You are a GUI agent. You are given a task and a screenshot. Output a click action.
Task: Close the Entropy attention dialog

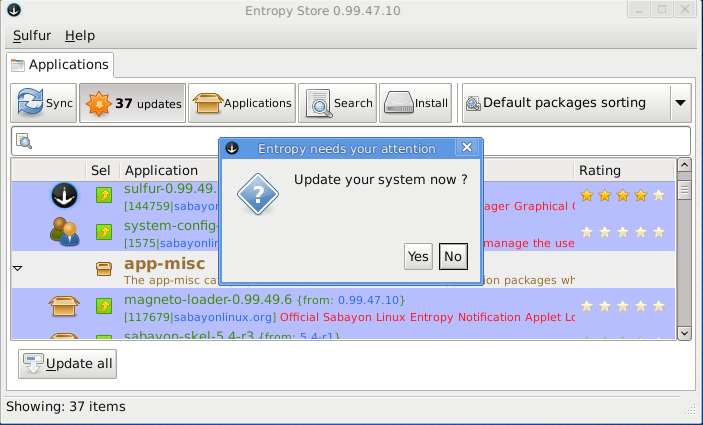click(x=467, y=147)
